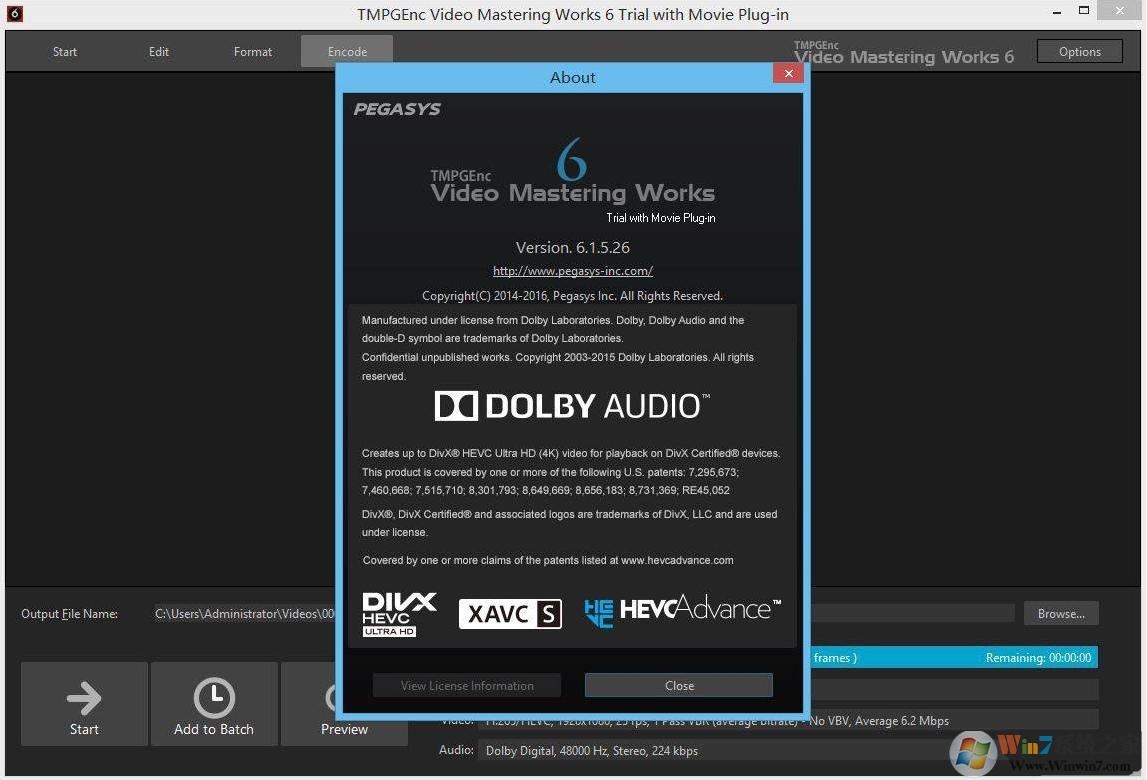The image size is (1147, 780).
Task: Click View License Information button
Action: 467,686
